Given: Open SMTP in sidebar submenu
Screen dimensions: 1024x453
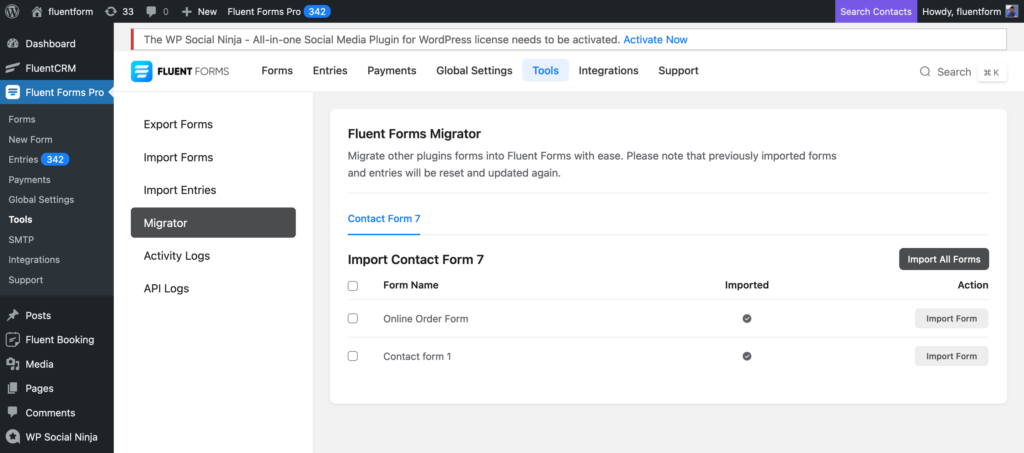Looking at the screenshot, I should (21, 240).
